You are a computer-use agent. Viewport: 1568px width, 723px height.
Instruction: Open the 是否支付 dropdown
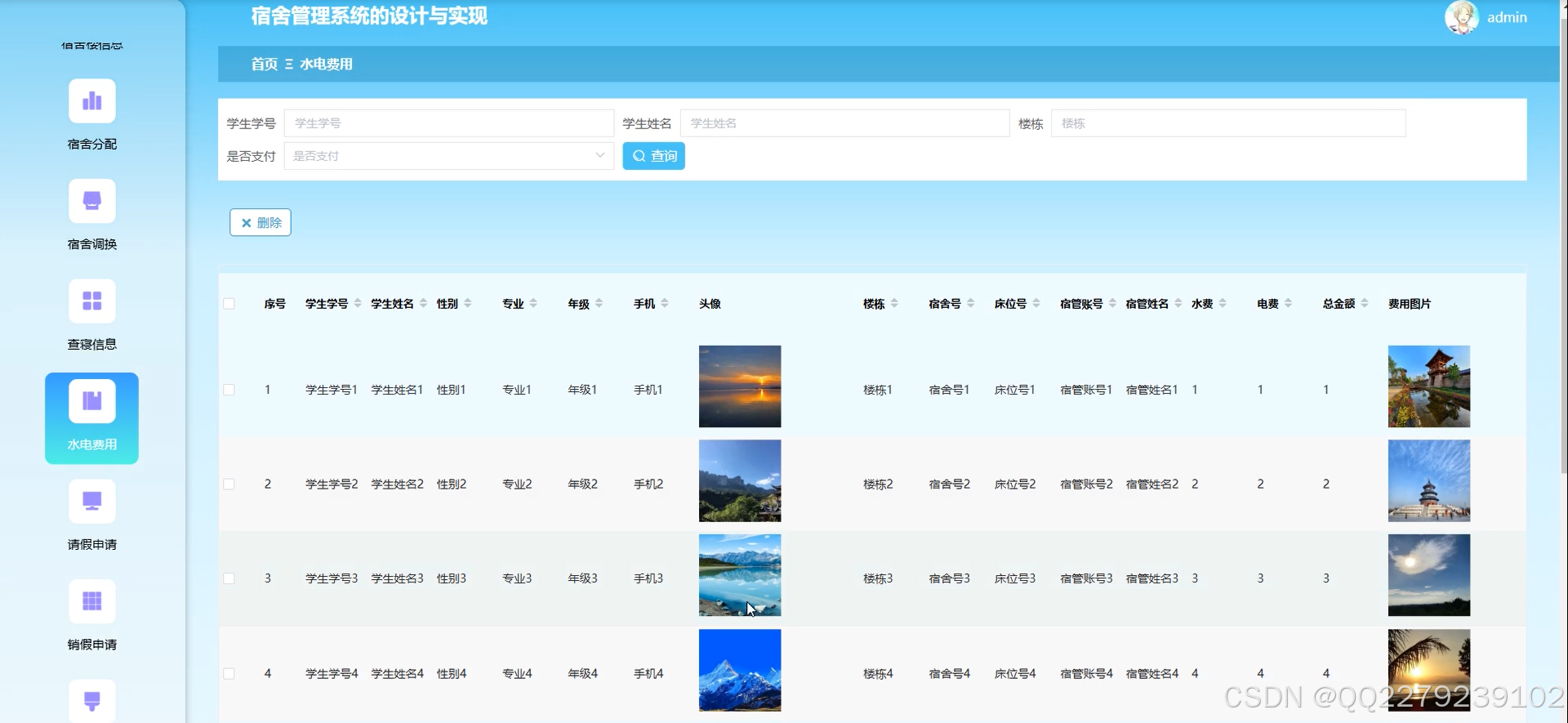pos(448,156)
